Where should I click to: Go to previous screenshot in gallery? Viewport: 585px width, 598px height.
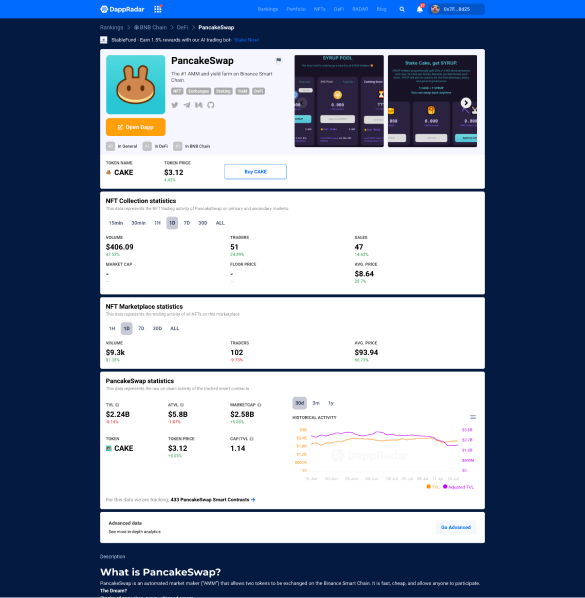[x=302, y=103]
